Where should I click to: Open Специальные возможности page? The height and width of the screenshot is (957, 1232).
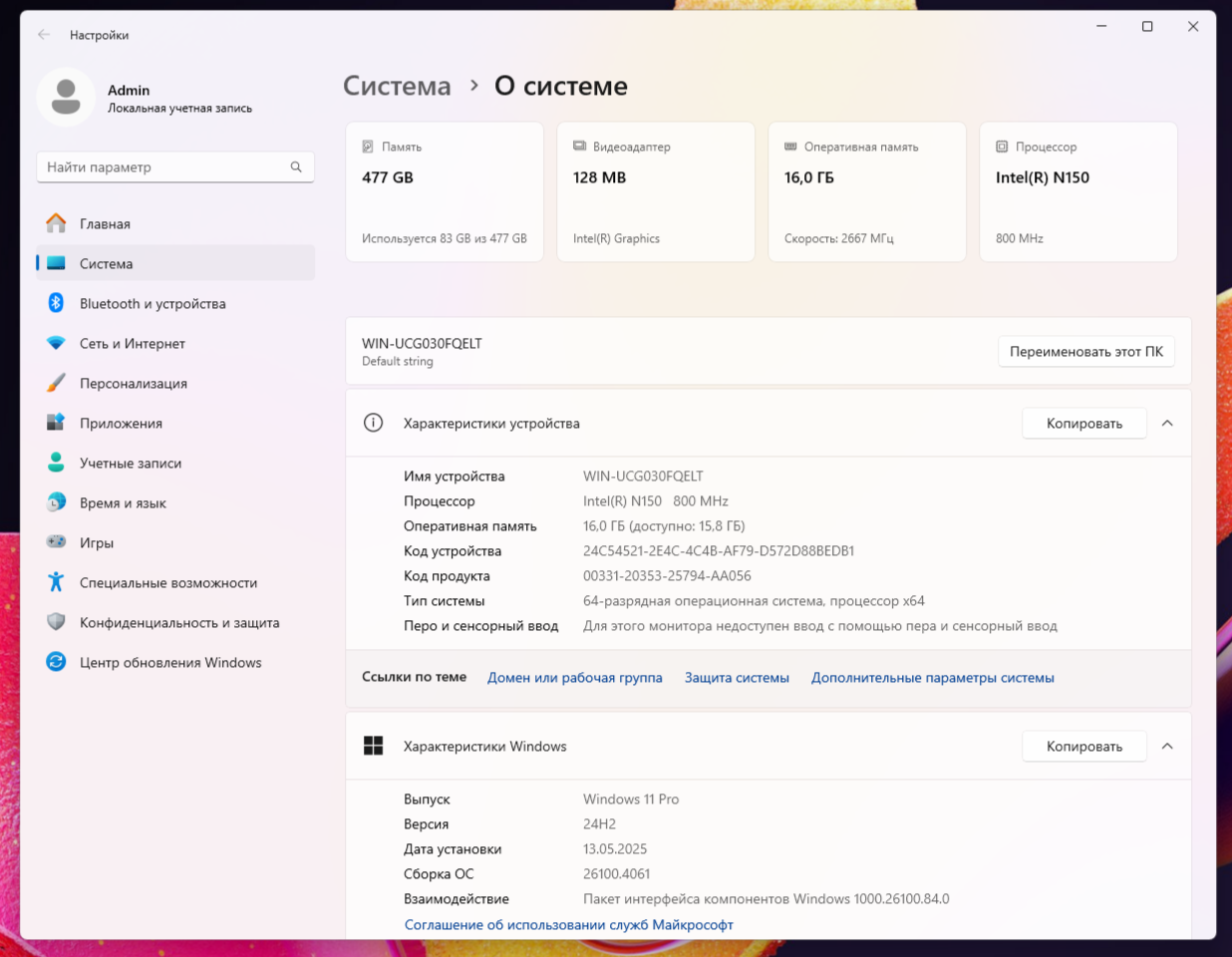click(175, 582)
